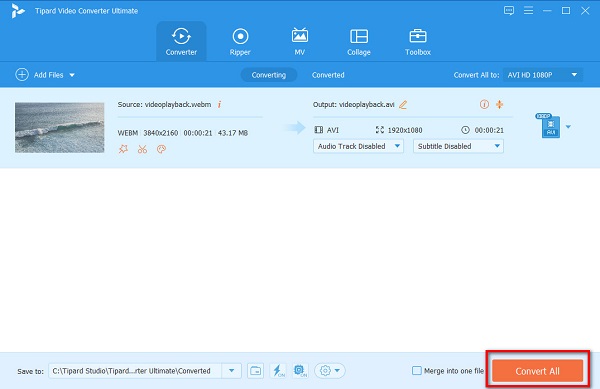This screenshot has height=389, width=600.
Task: Click the scissors cut icon
Action: [142, 149]
